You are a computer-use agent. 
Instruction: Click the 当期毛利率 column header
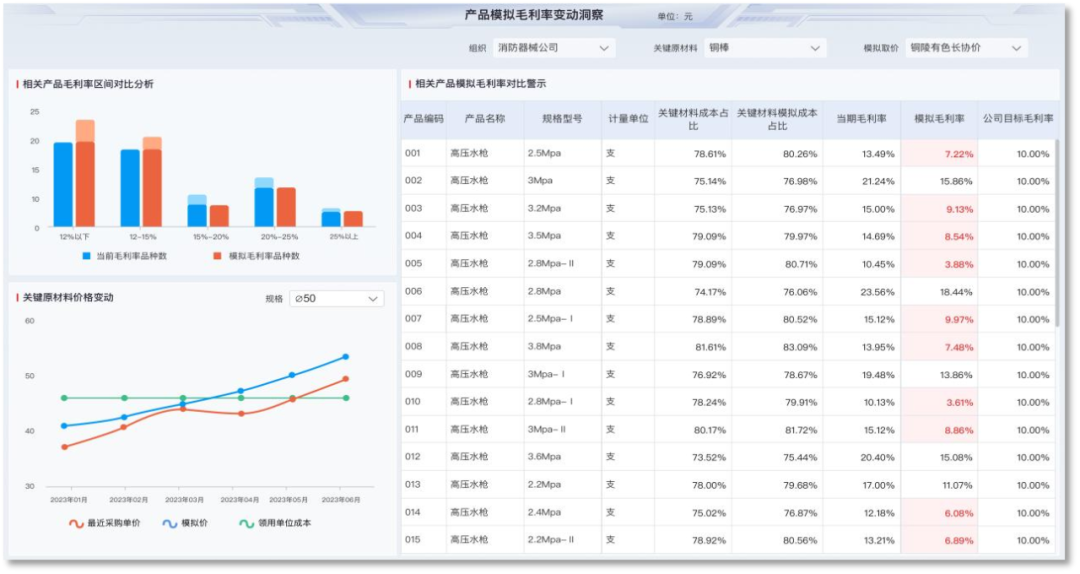pos(861,119)
